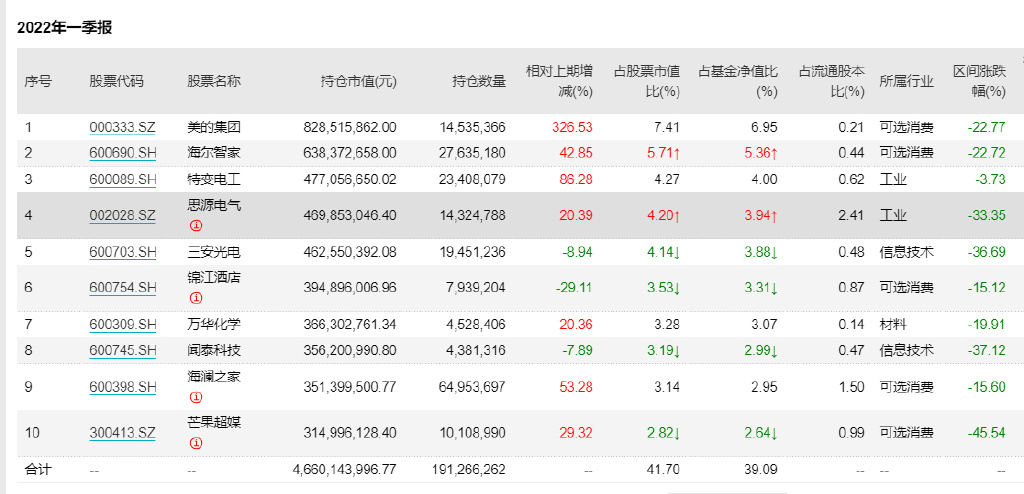Click total quantity 191,266,262
Viewport: 1024px width, 494px height.
[468, 469]
